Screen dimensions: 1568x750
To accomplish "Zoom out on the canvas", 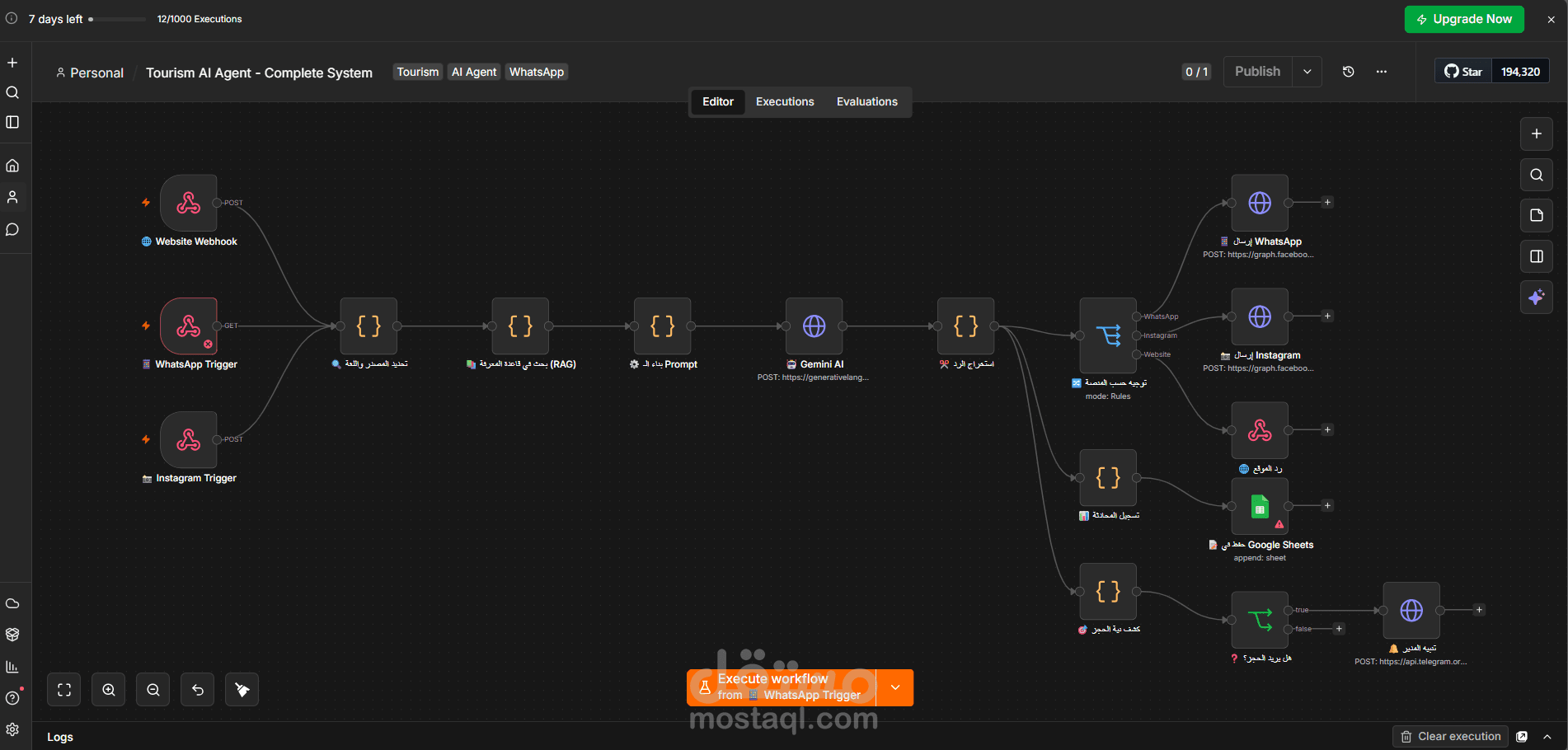I will coord(153,690).
